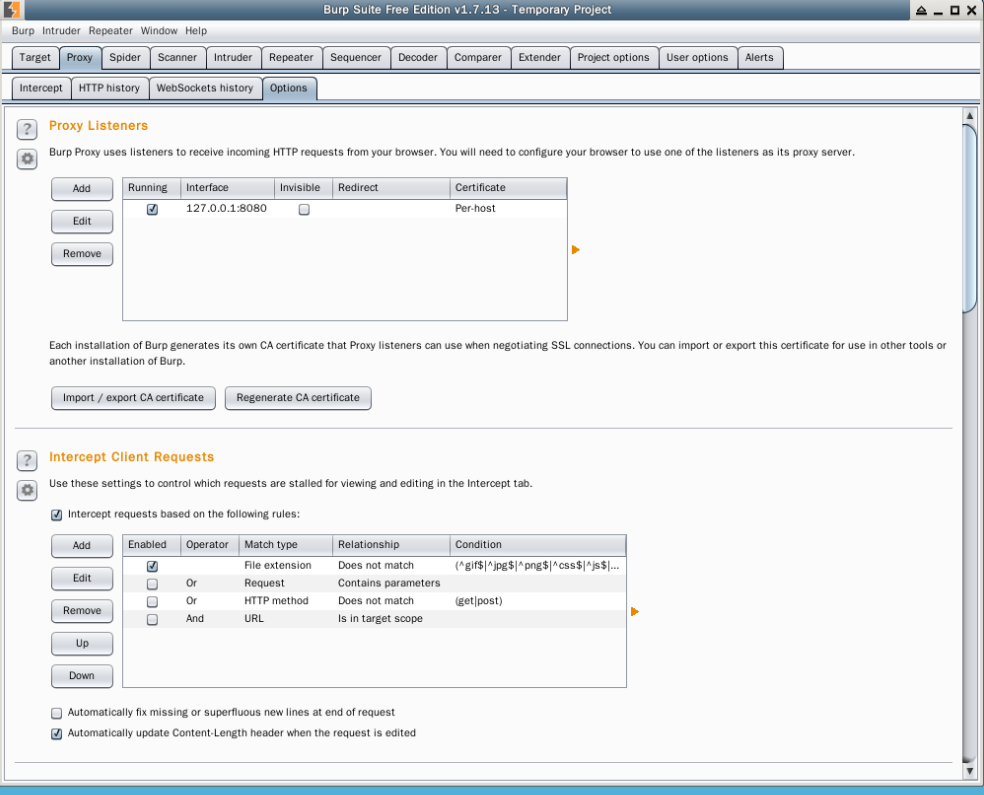Toggle Running checkbox for 127.0.0.1:8080 listener
Image resolution: width=984 pixels, height=795 pixels.
[152, 209]
